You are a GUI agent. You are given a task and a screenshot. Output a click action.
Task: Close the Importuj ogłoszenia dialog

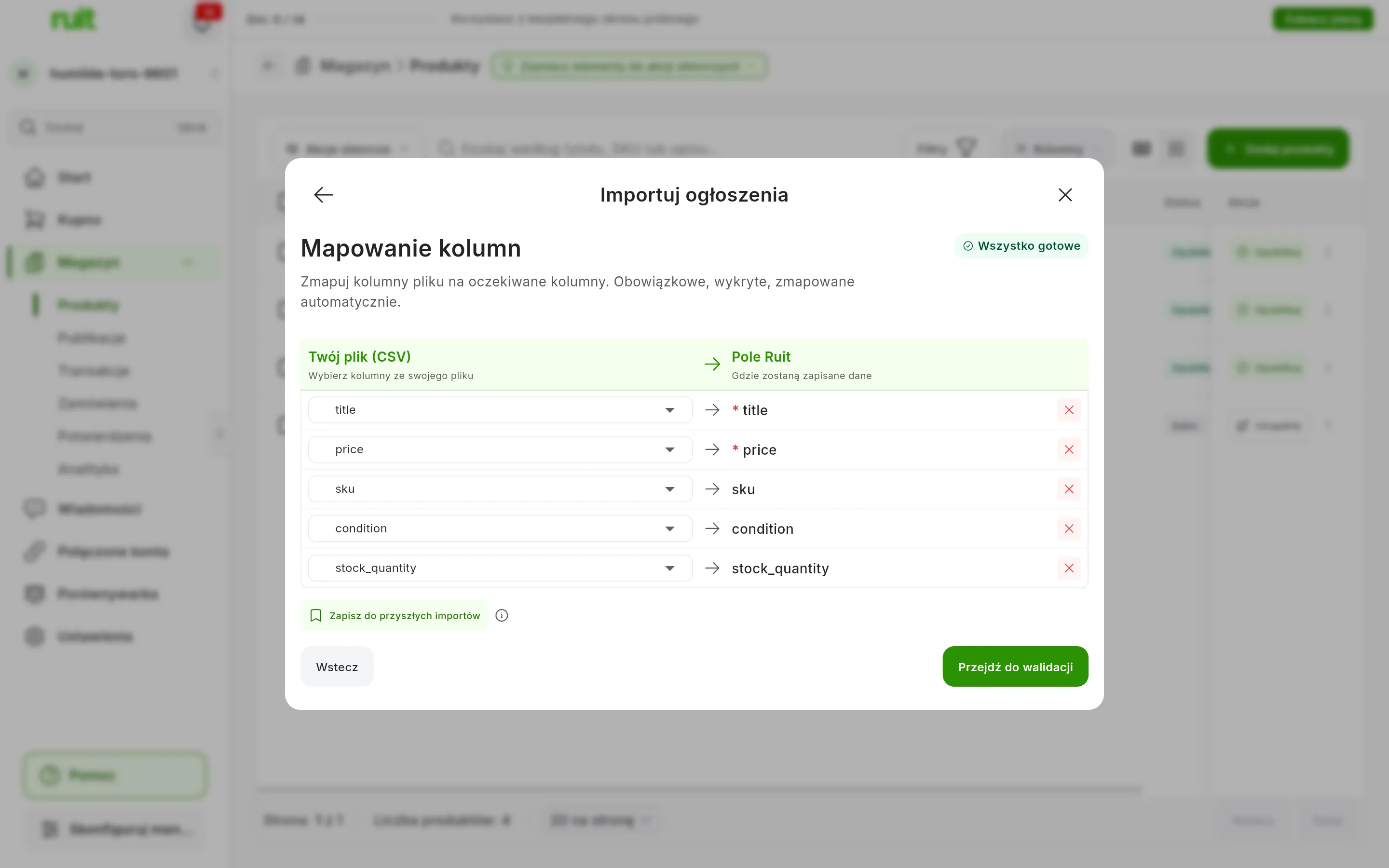click(1065, 195)
